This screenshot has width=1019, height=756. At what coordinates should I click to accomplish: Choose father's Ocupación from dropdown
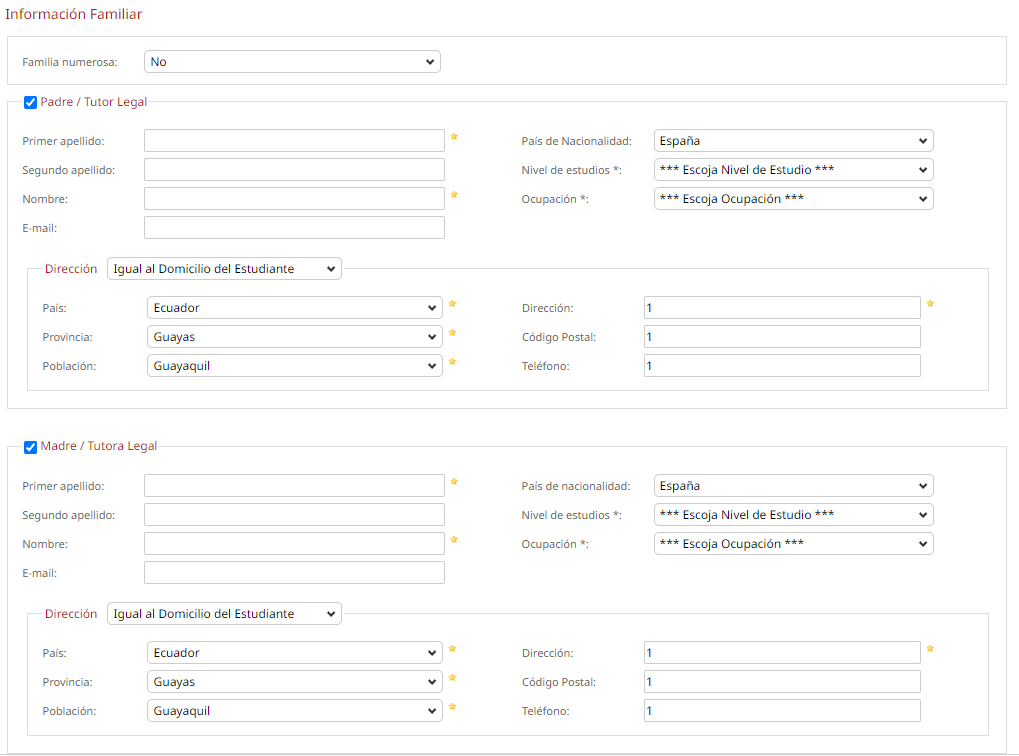click(x=793, y=199)
